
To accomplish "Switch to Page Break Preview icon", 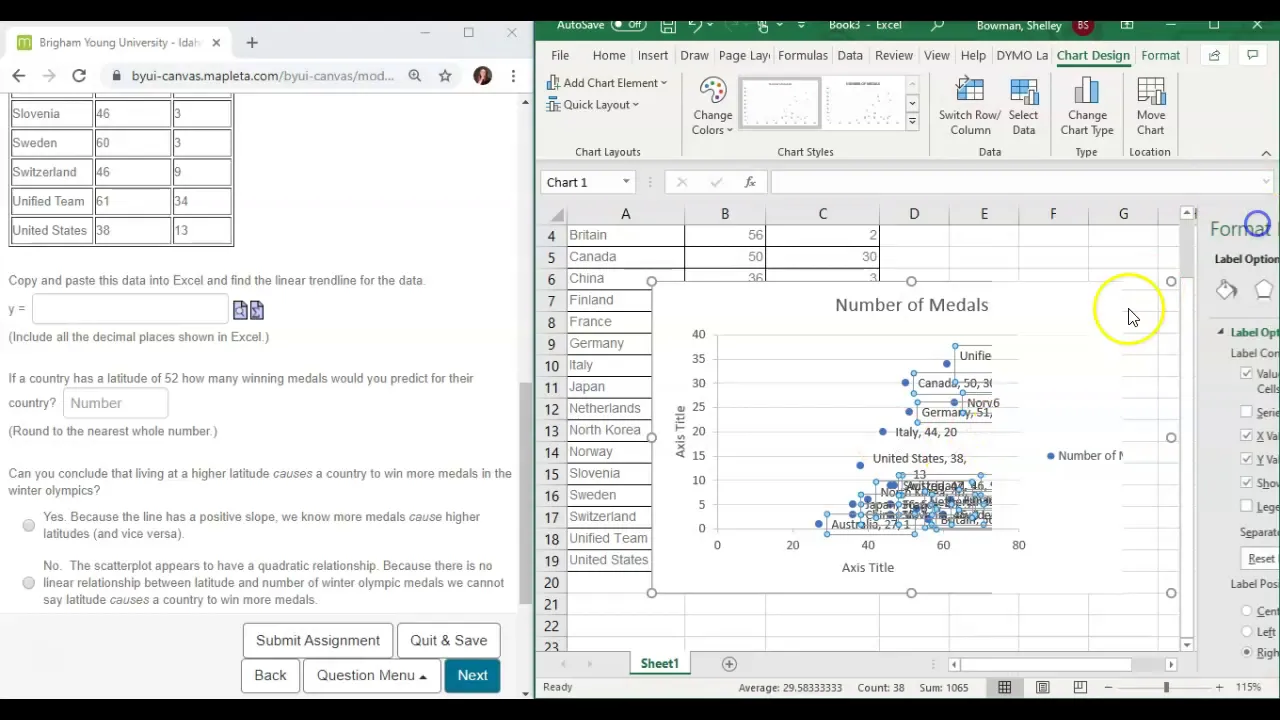I will point(1080,687).
